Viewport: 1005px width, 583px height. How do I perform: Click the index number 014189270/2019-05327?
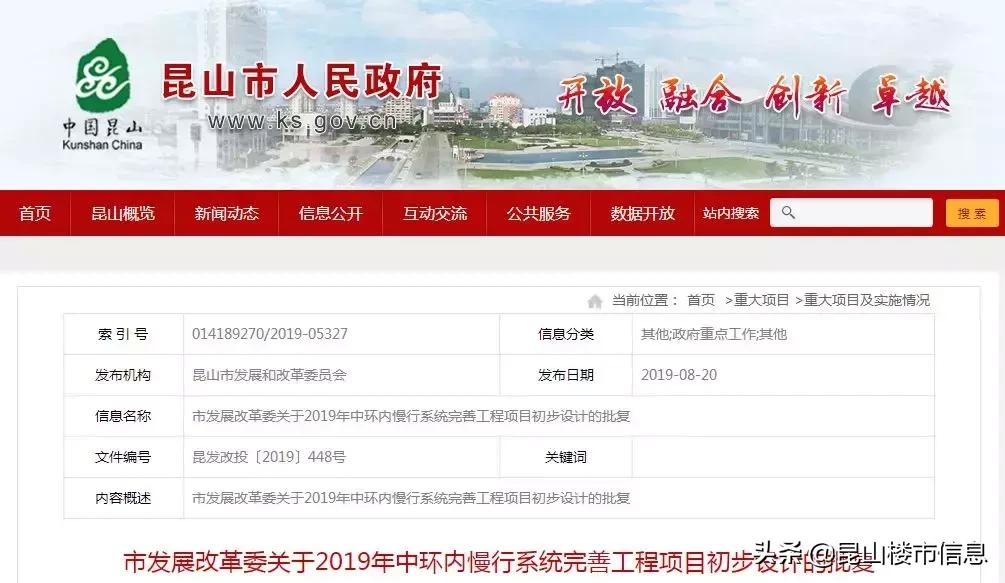pos(270,334)
